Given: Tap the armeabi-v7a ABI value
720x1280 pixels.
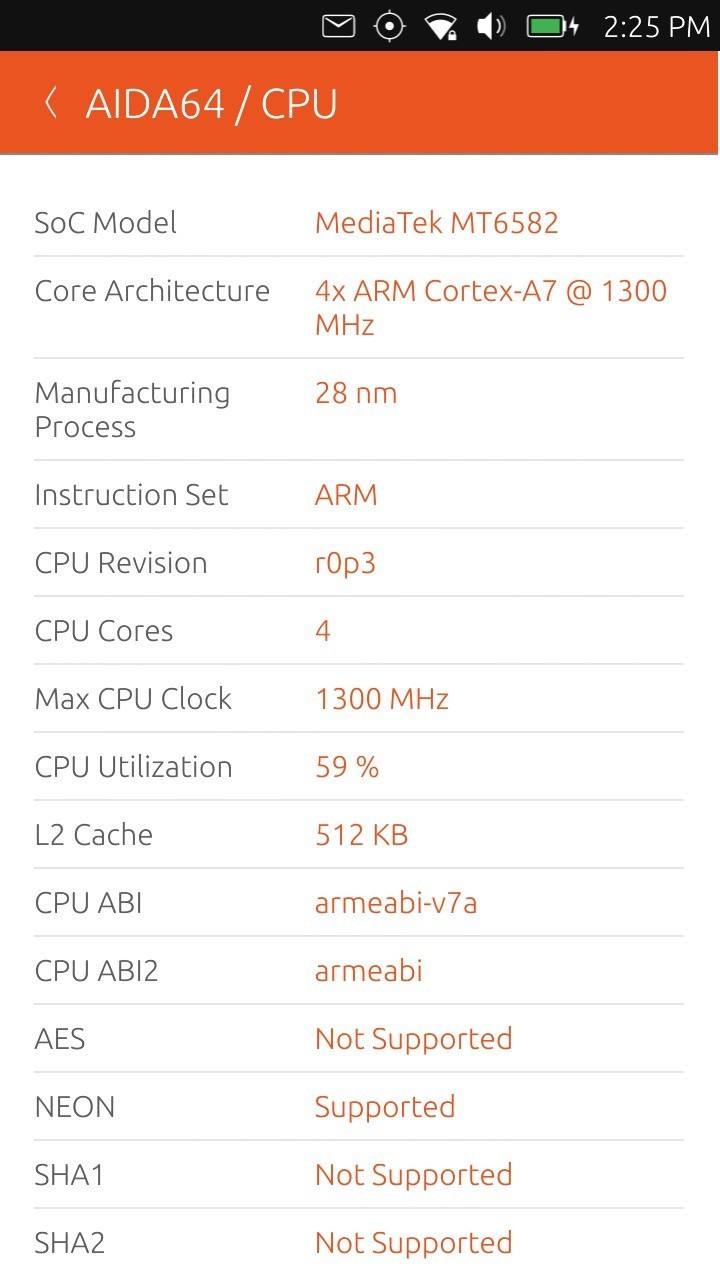Looking at the screenshot, I should click(396, 903).
